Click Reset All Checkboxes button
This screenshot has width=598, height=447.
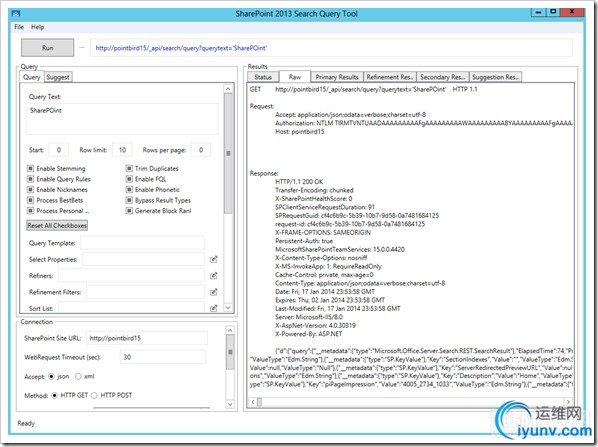[57, 225]
